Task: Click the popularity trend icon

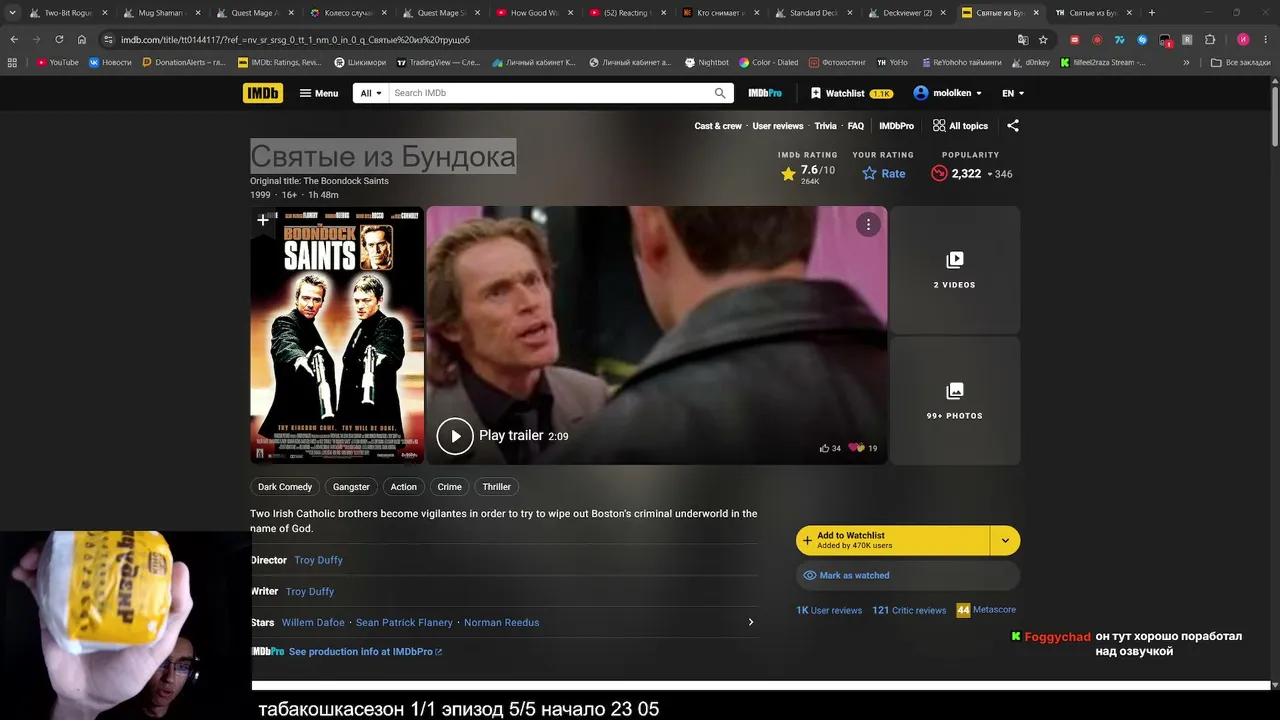Action: tap(939, 173)
